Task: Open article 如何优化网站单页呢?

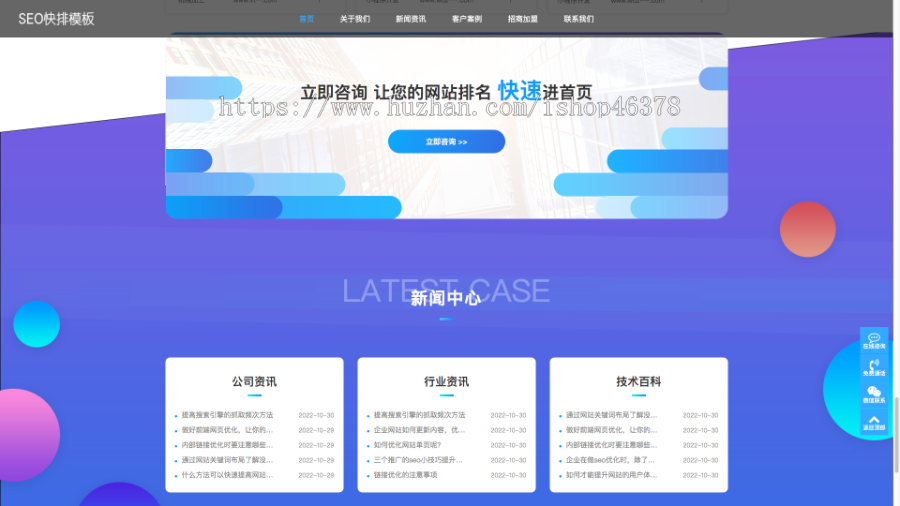Action: coord(407,445)
